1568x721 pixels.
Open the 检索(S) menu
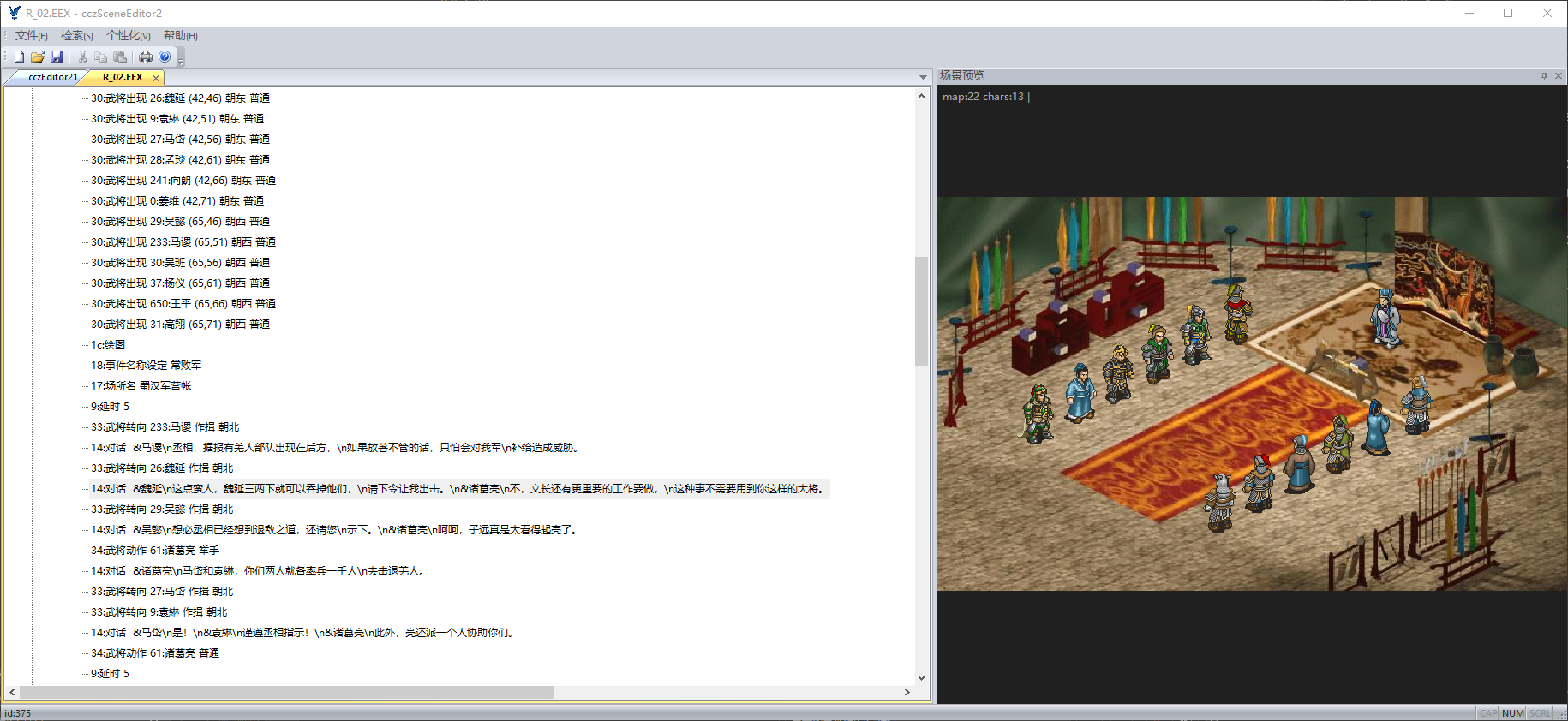pyautogui.click(x=77, y=36)
